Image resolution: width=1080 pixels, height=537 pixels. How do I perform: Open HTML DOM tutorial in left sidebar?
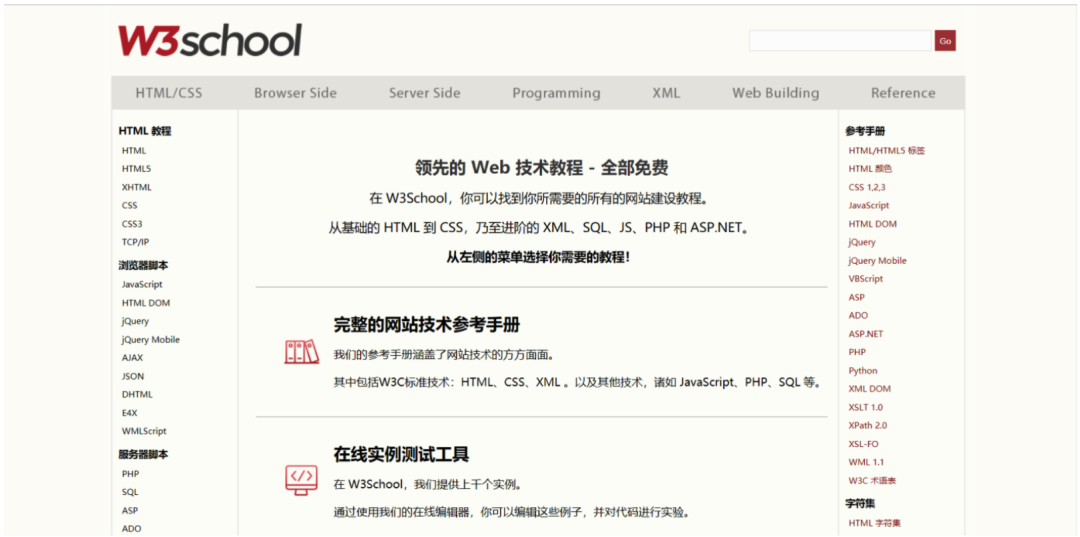click(145, 303)
